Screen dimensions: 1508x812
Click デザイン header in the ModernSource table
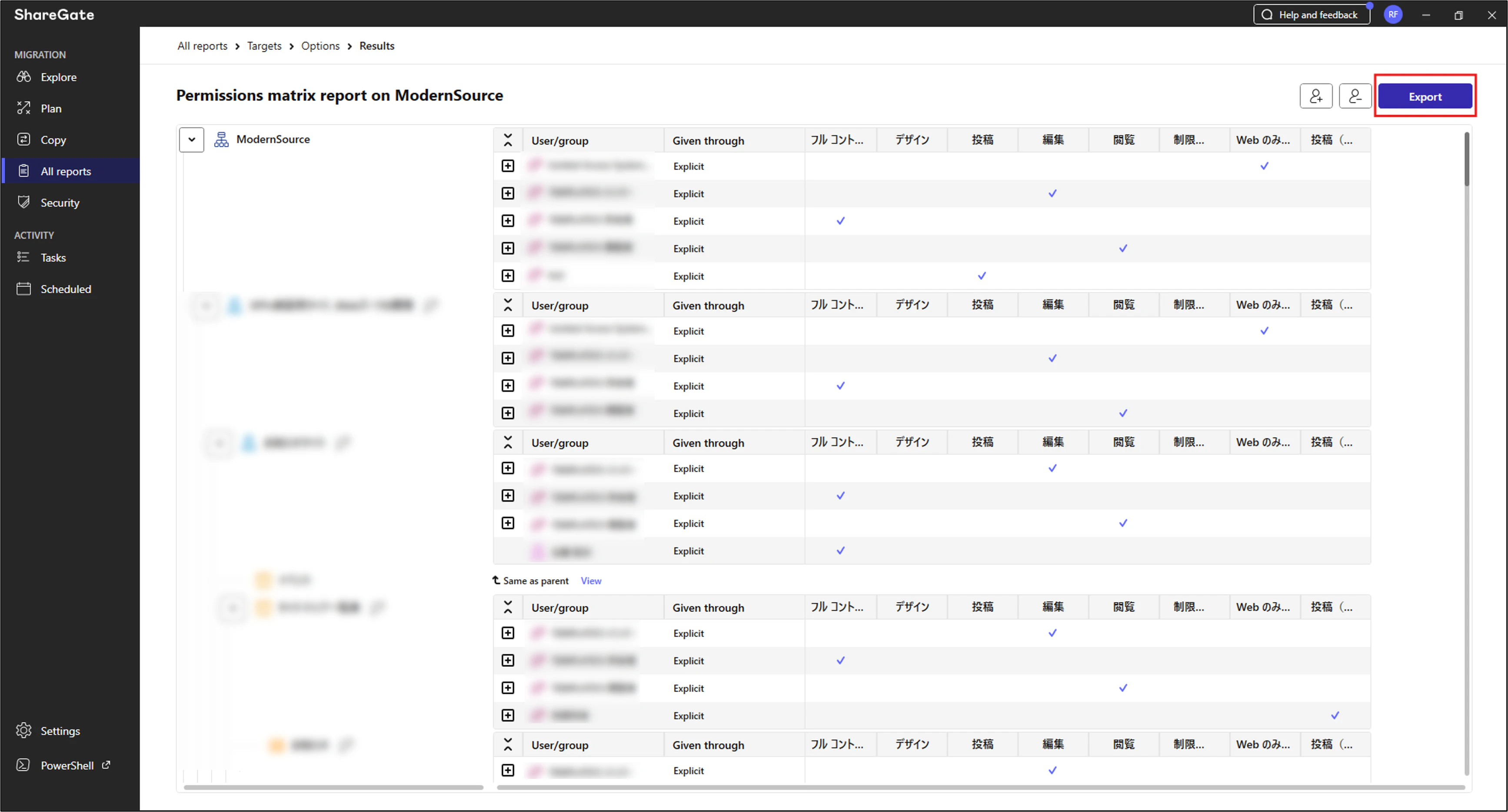coord(912,140)
